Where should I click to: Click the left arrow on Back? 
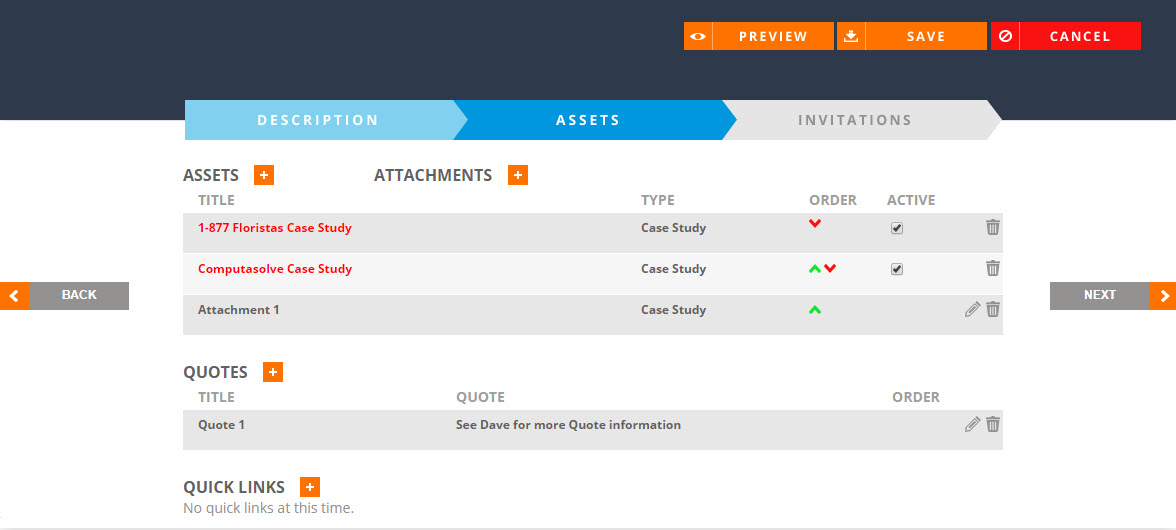14,295
